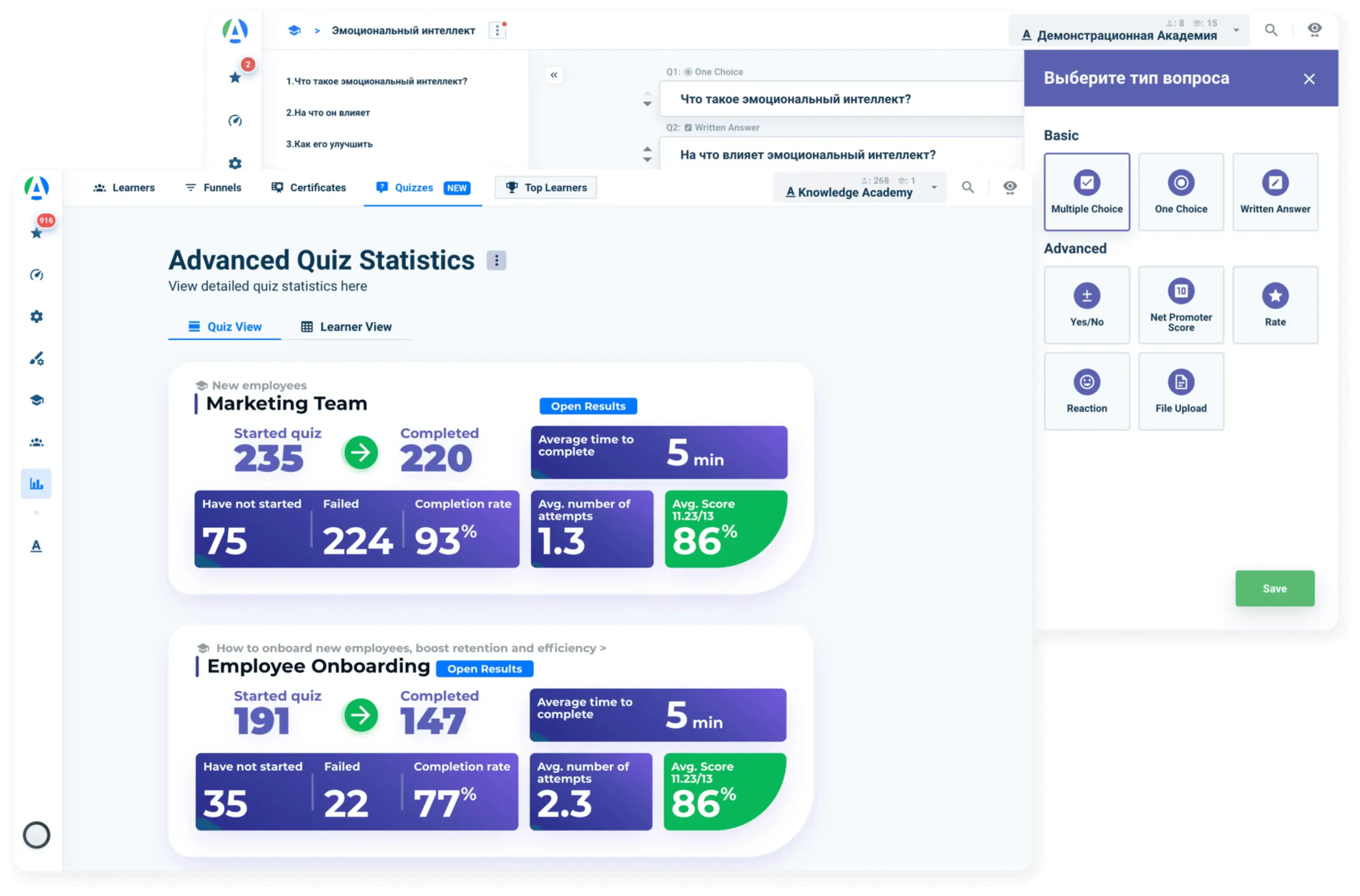Open the three-dot menu next to Advanced Quiz Statistics
The height and width of the screenshot is (896, 1360).
(x=496, y=261)
